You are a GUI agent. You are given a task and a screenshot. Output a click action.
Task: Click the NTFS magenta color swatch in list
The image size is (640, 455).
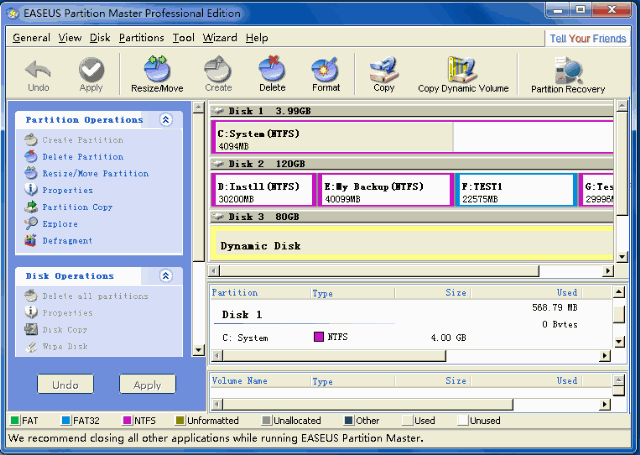(x=319, y=337)
